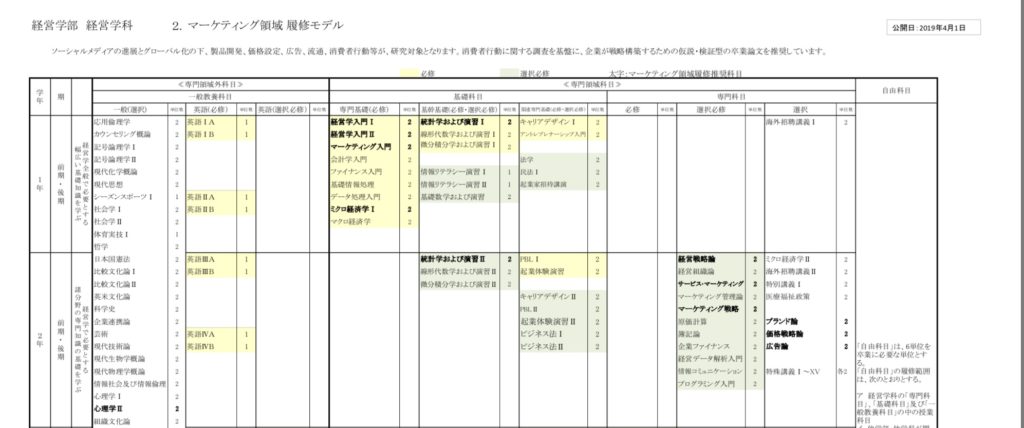Click 企業ファイナンス cell

(x=703, y=346)
